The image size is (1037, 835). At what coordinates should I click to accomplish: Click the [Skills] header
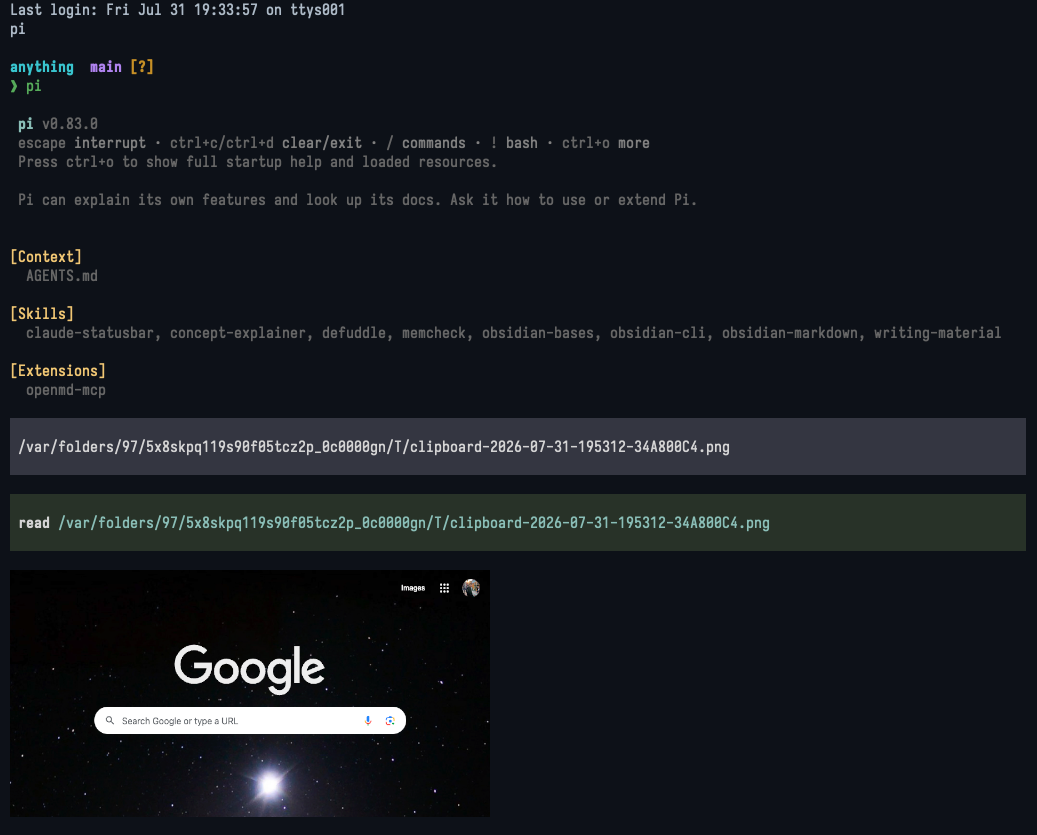(42, 313)
